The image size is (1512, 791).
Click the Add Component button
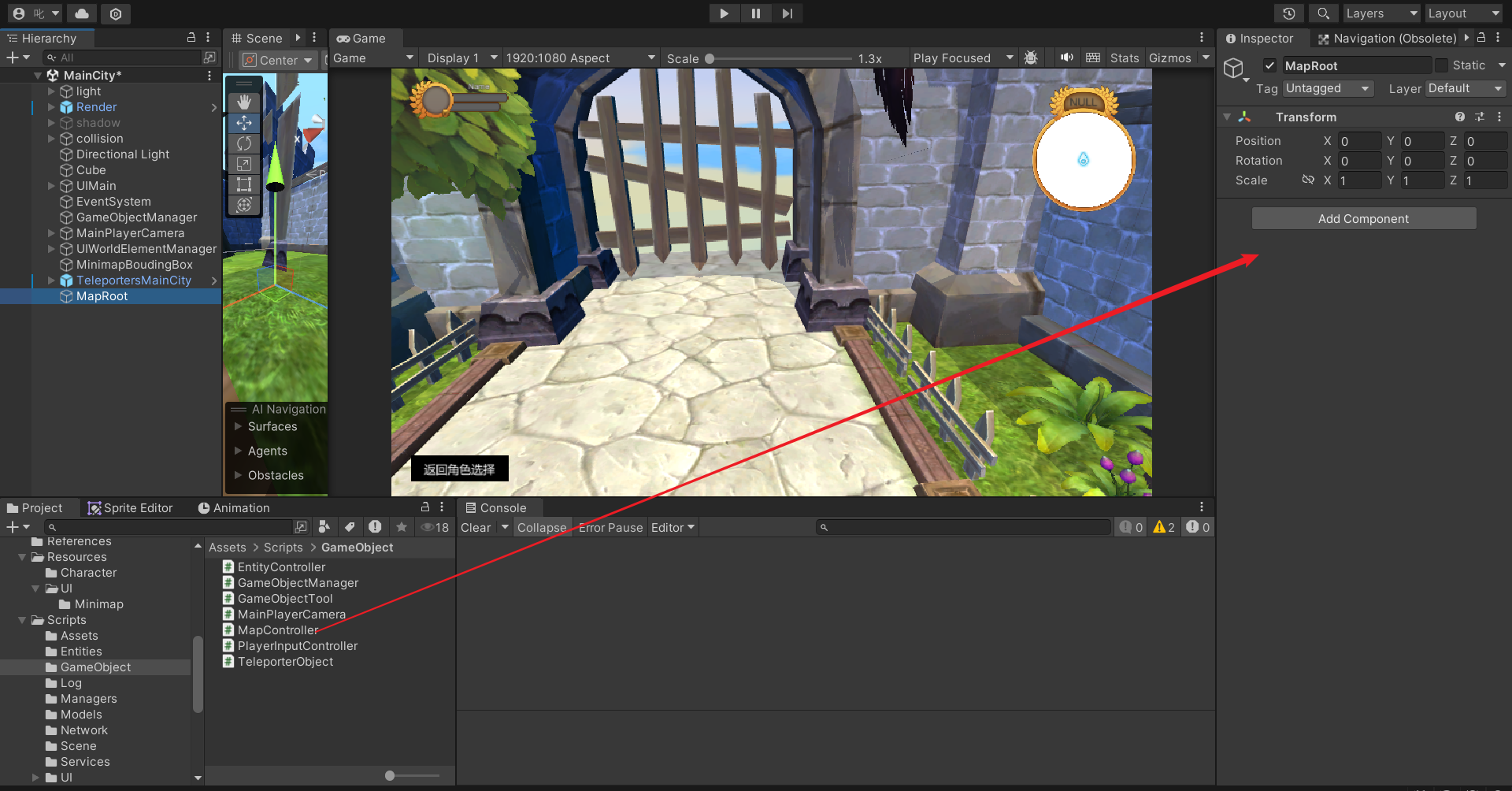tap(1363, 219)
